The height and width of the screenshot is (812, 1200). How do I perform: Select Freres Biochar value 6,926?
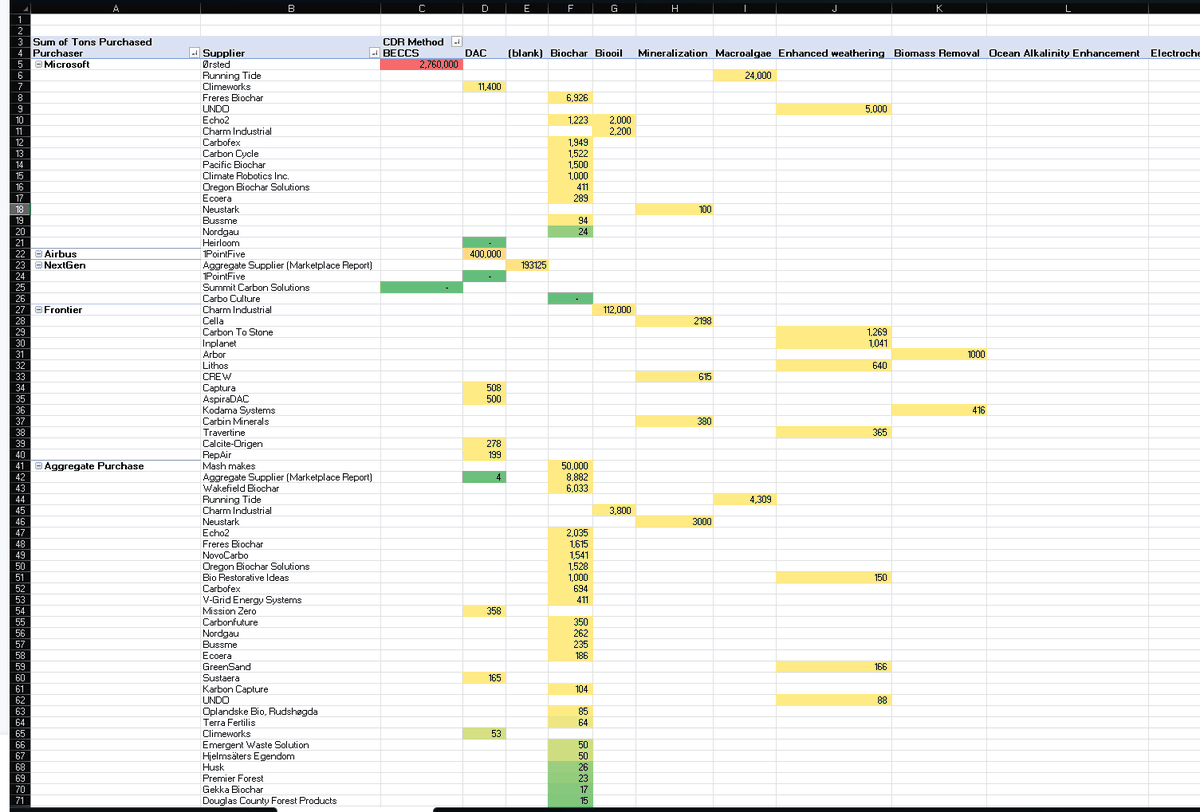tap(570, 98)
